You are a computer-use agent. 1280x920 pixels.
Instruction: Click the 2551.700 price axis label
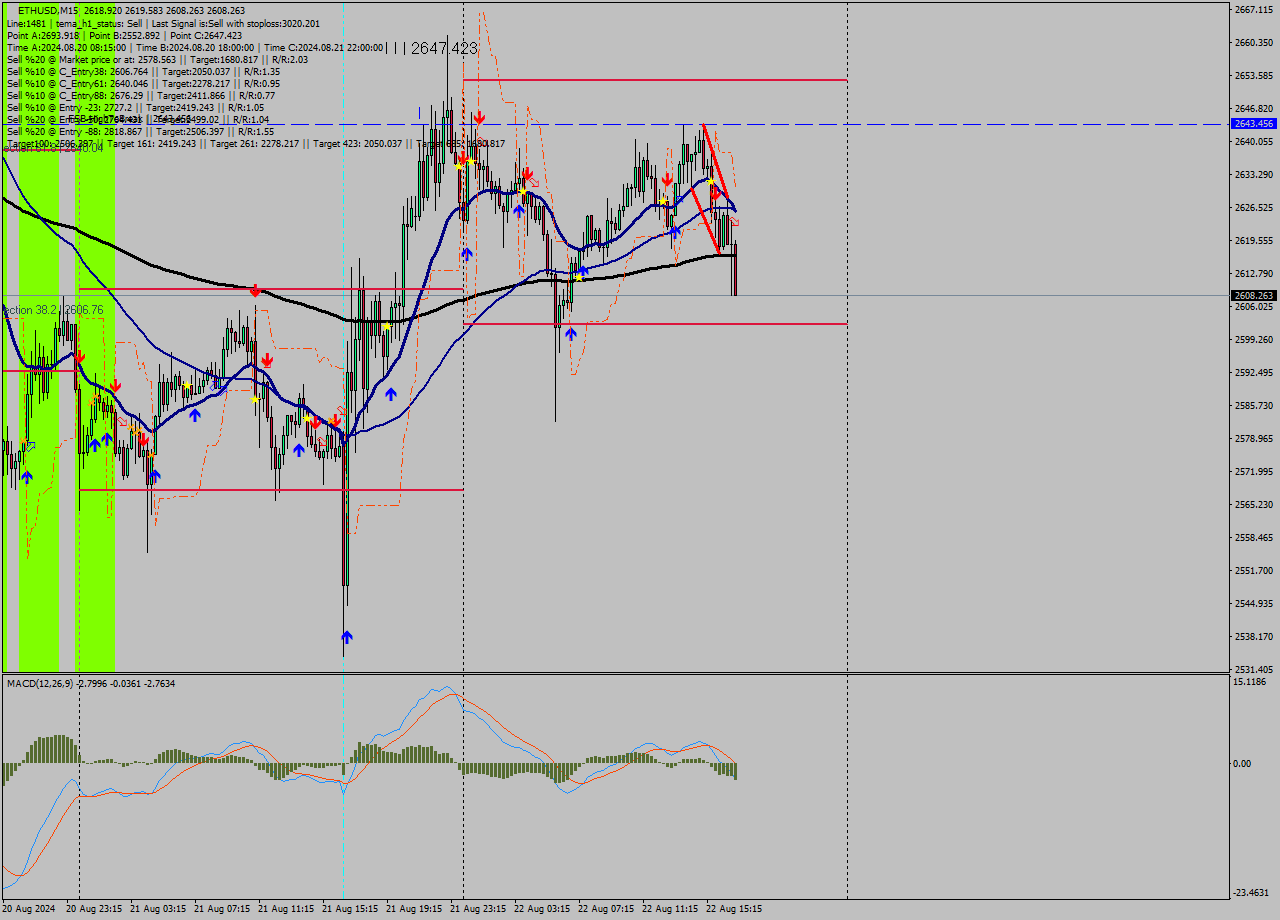click(x=1254, y=571)
